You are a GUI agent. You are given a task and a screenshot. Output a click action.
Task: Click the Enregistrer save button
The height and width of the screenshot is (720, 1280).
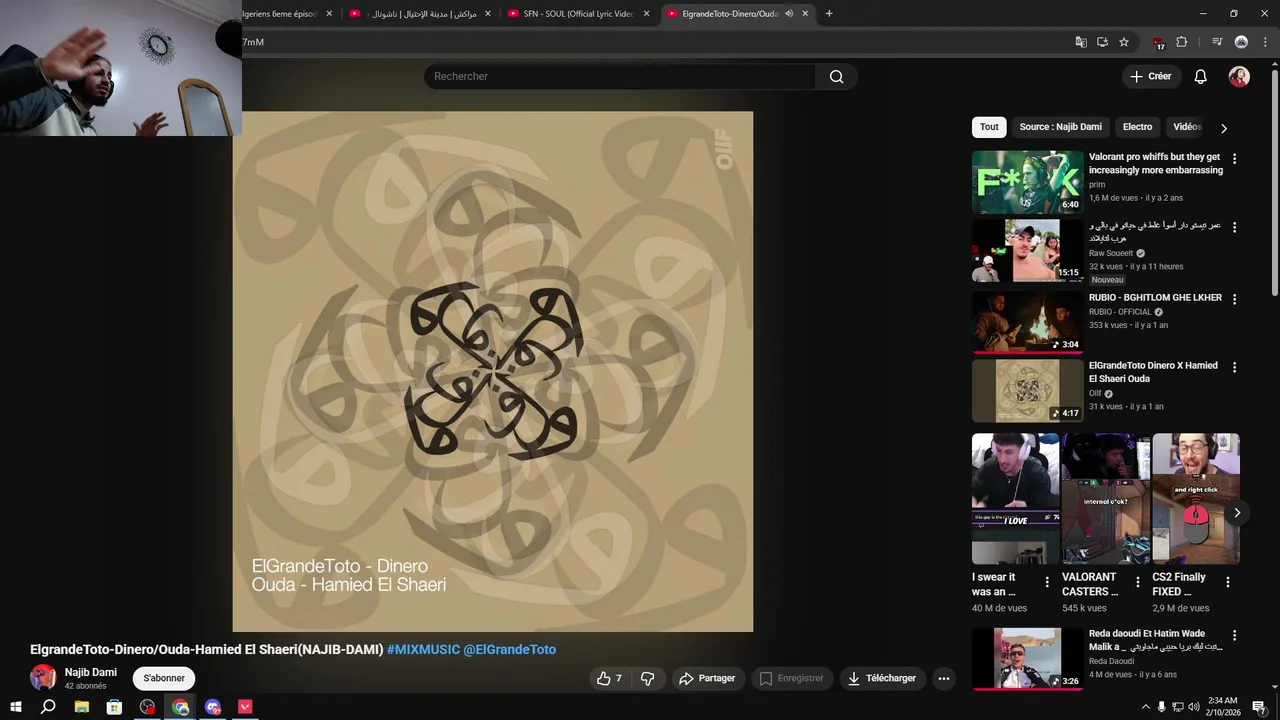coord(791,678)
